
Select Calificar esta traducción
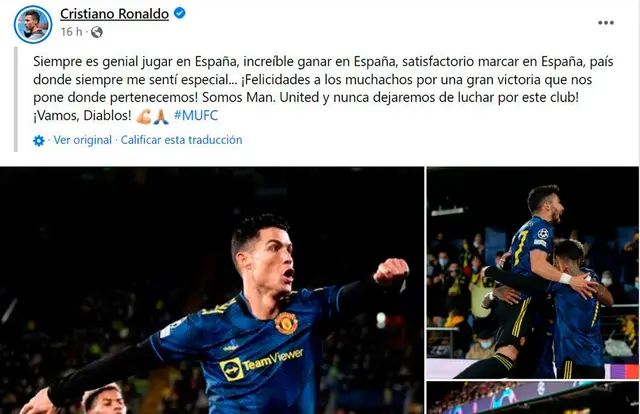pos(181,140)
